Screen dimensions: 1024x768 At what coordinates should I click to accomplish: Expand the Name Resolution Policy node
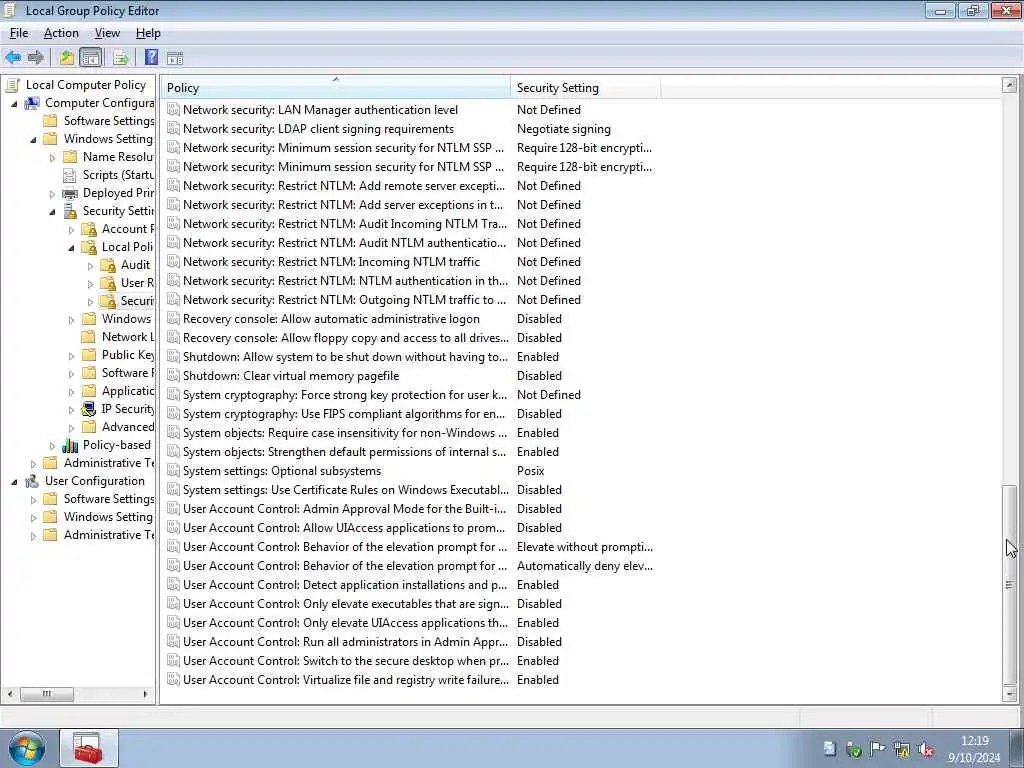[x=52, y=157]
